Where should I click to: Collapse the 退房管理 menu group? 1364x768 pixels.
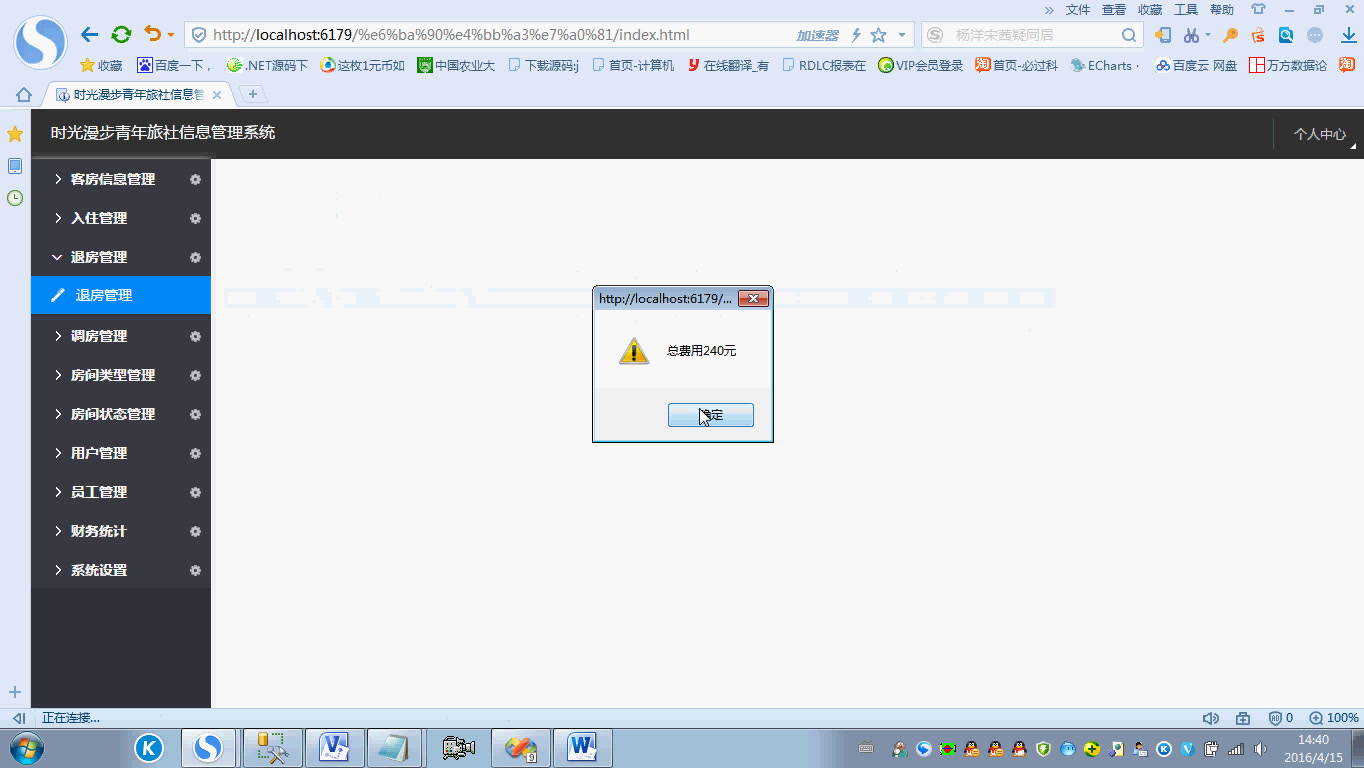point(121,257)
